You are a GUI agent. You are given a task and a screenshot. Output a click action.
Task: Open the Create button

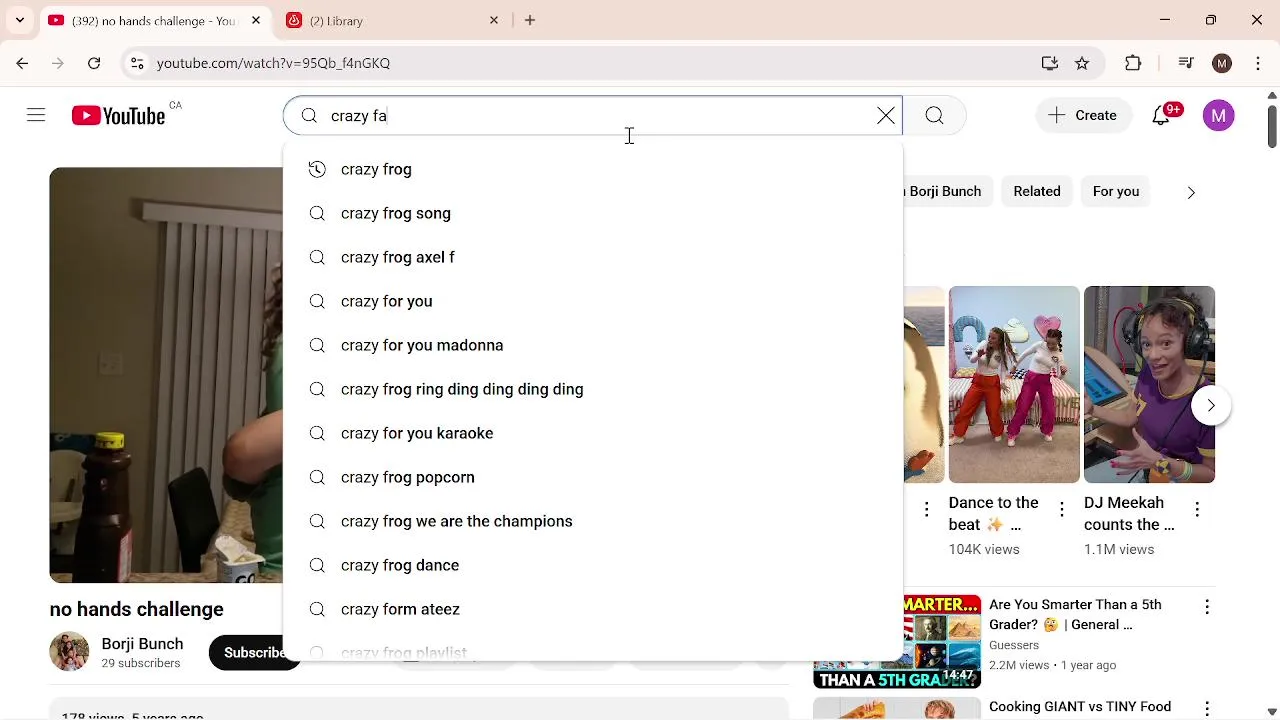pos(1082,116)
